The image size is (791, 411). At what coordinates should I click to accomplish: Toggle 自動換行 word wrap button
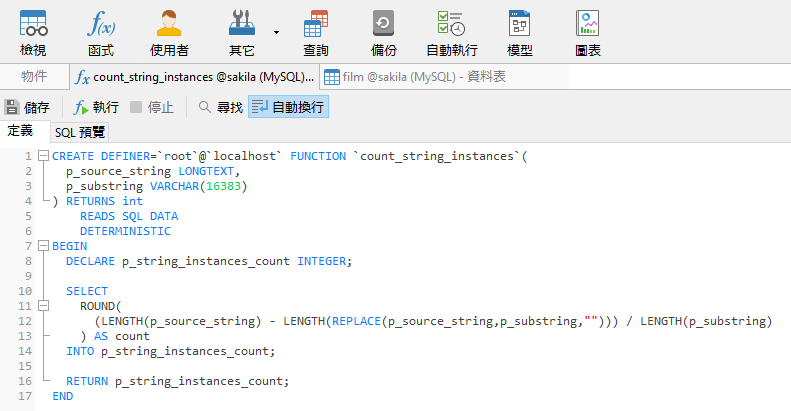[288, 107]
